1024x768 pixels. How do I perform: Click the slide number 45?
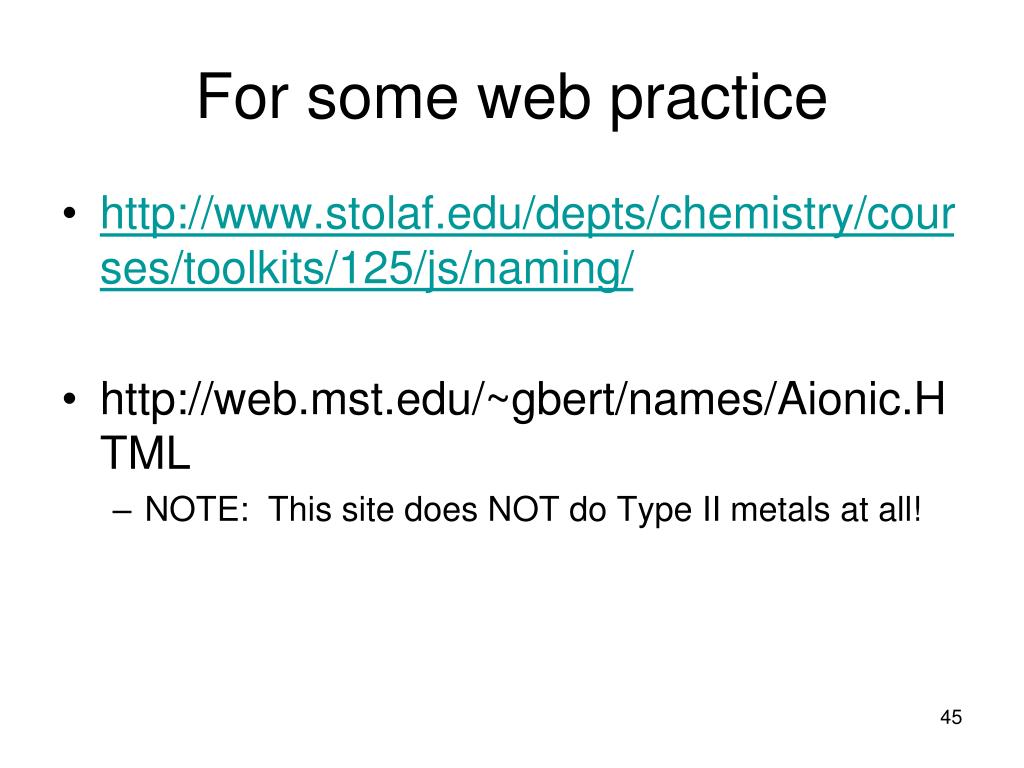tap(951, 717)
